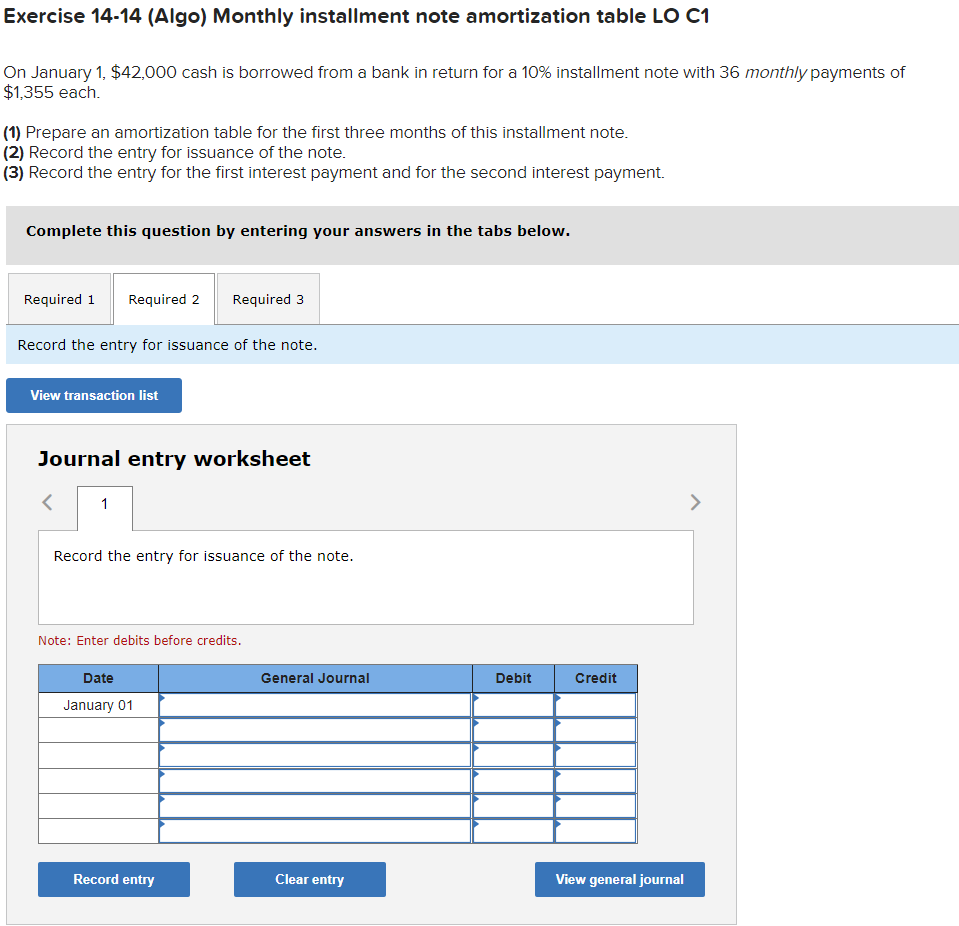This screenshot has height=926, width=959.
Task: Click the January 01 date cell
Action: point(97,704)
